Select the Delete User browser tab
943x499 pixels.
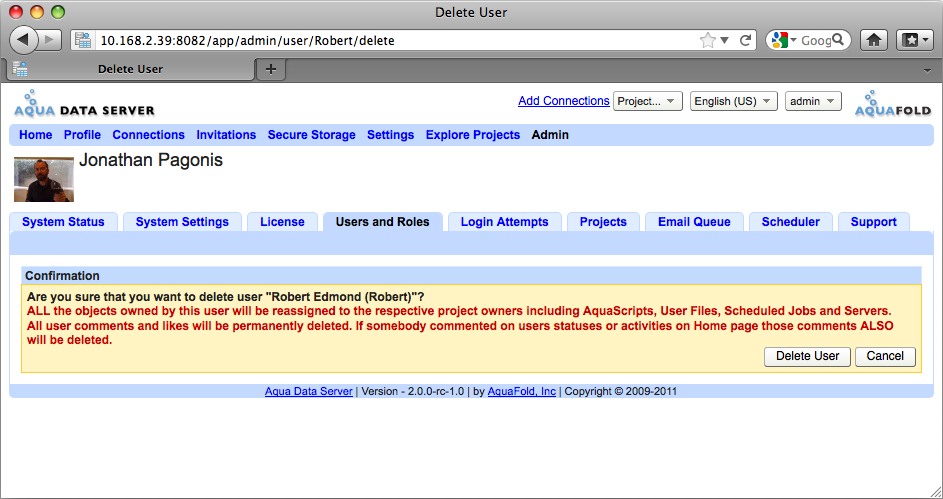pyautogui.click(x=130, y=69)
